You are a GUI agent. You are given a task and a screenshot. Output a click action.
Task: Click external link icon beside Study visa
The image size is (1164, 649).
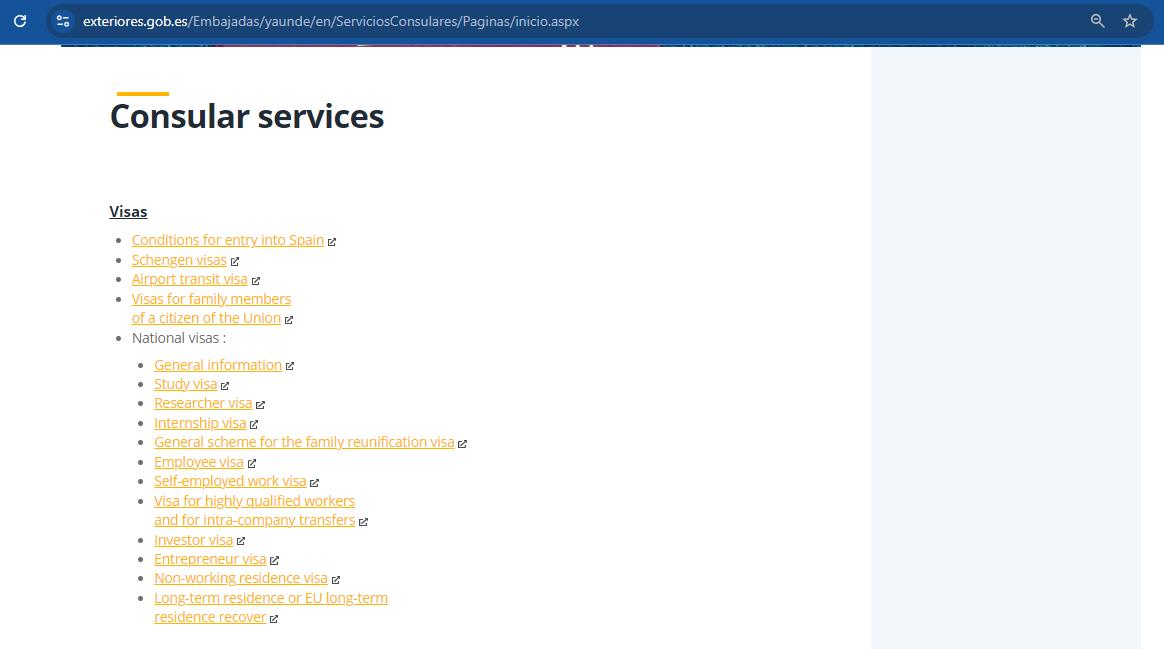point(225,385)
